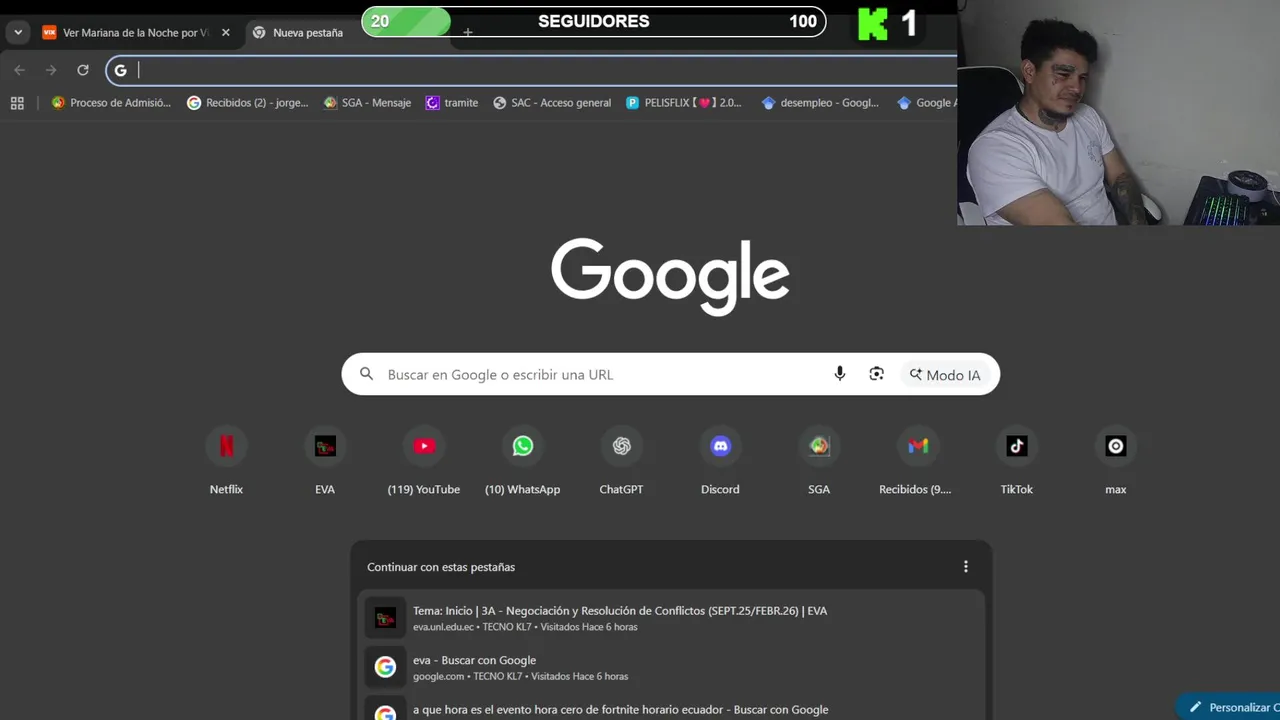
Task: Open the tab search dropdown arrow
Action: tap(18, 32)
